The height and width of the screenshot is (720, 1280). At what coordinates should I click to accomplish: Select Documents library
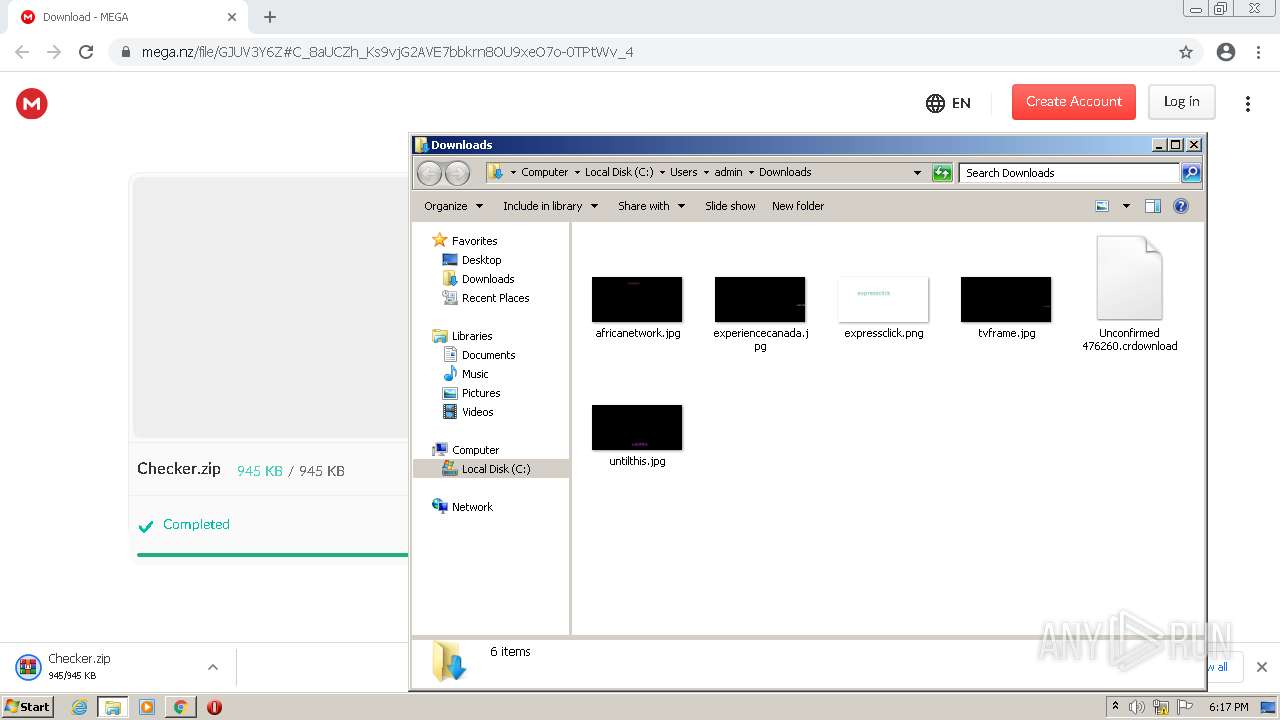479,355
